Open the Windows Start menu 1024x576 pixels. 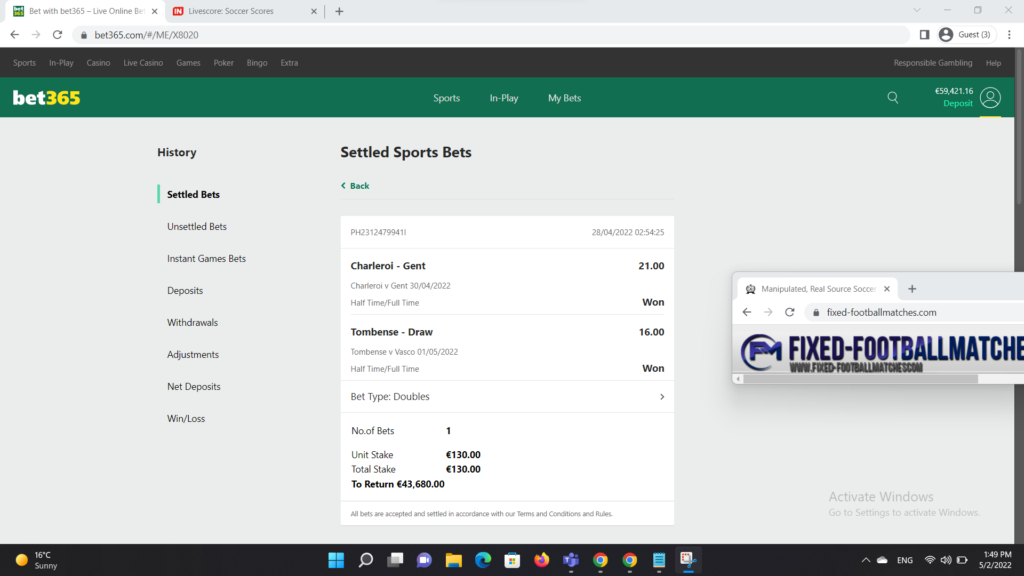336,560
